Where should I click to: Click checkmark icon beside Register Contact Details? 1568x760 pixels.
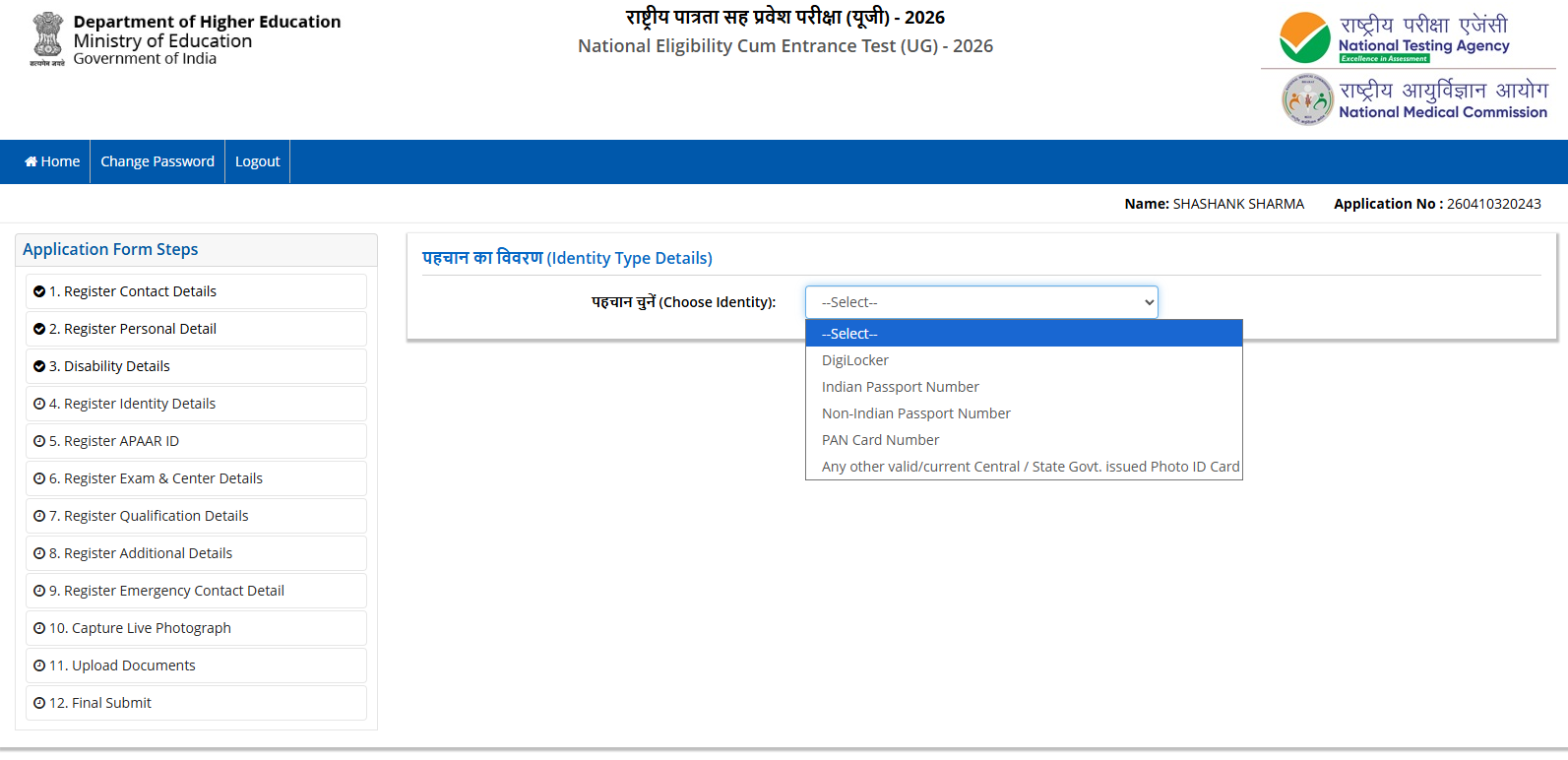coord(39,291)
